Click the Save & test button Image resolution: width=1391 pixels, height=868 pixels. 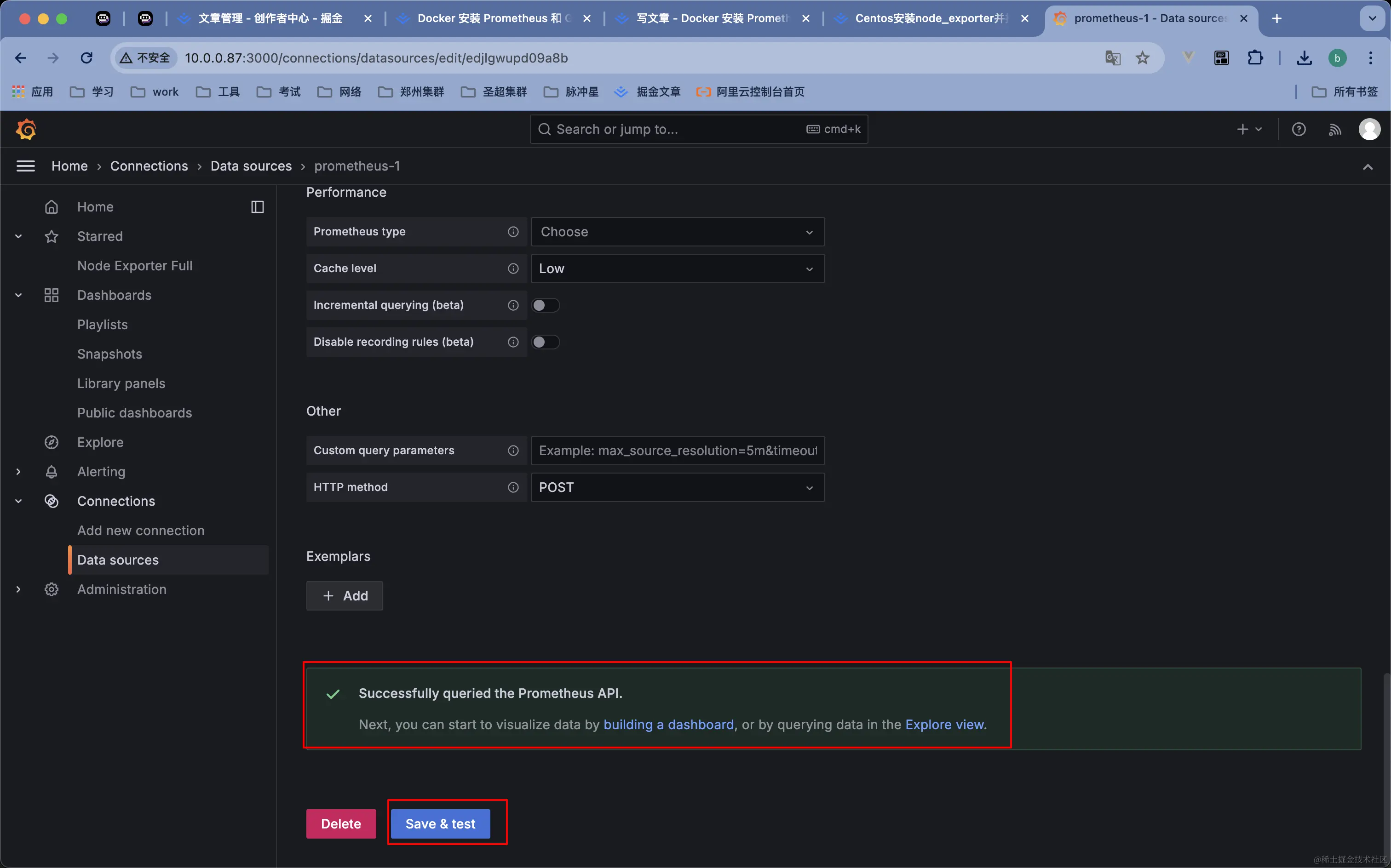coord(440,824)
